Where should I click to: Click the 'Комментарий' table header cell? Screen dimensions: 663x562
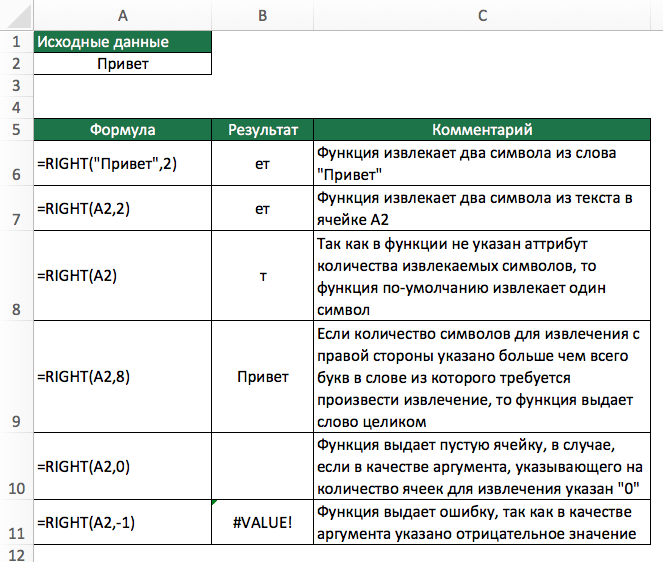click(482, 129)
